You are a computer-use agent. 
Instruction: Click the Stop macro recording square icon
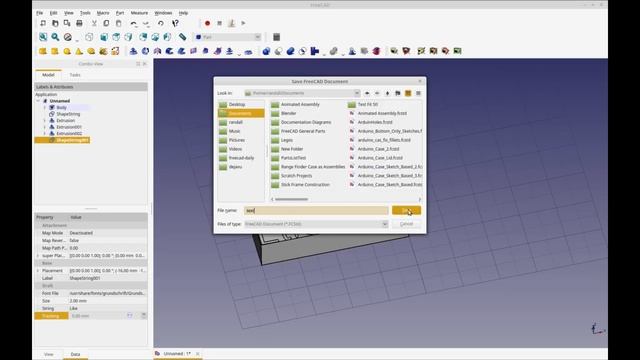pyautogui.click(x=220, y=23)
